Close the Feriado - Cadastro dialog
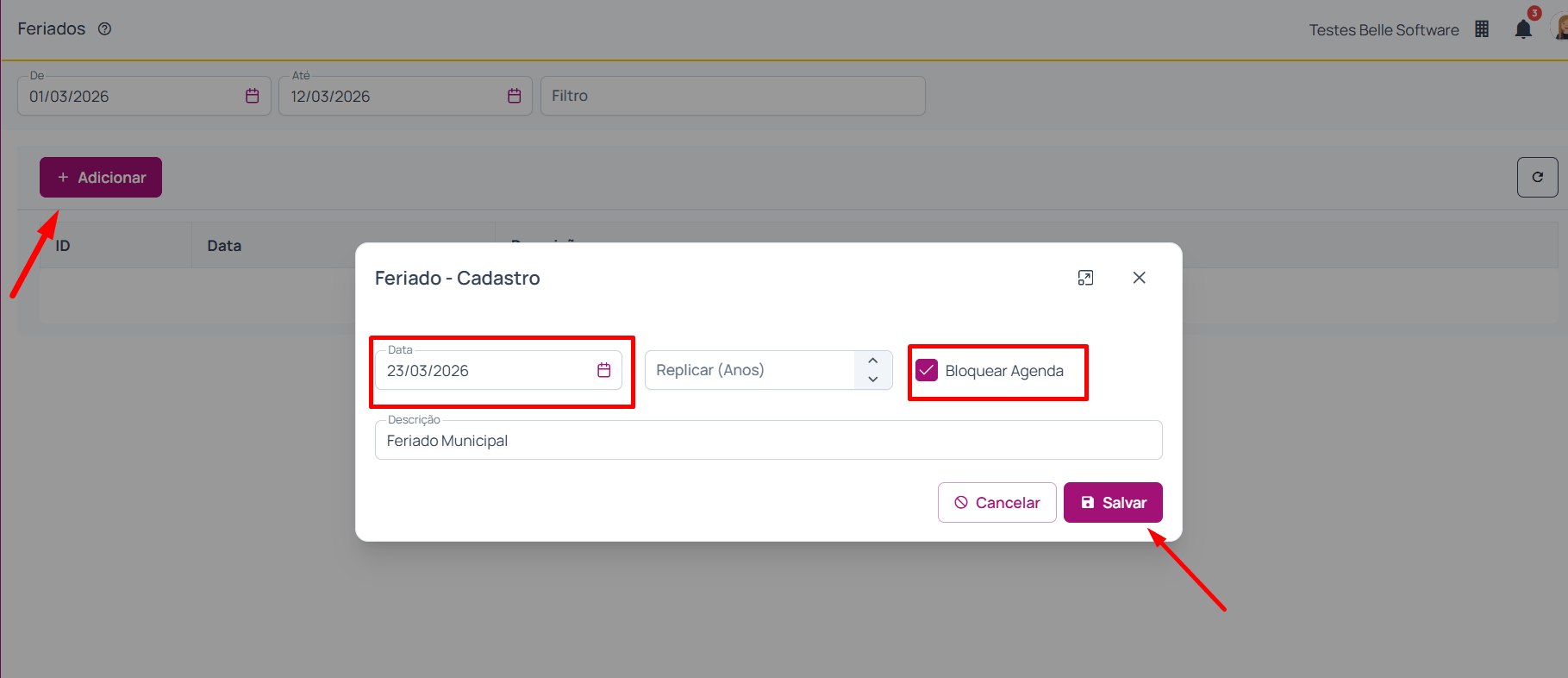 (x=1139, y=278)
